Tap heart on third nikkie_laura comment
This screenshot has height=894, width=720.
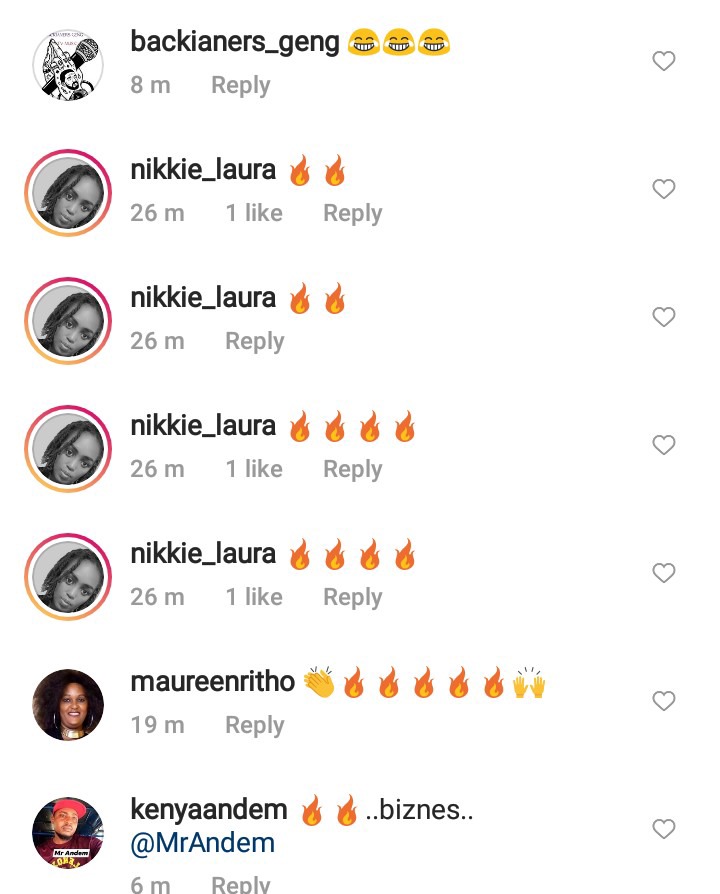pyautogui.click(x=664, y=445)
